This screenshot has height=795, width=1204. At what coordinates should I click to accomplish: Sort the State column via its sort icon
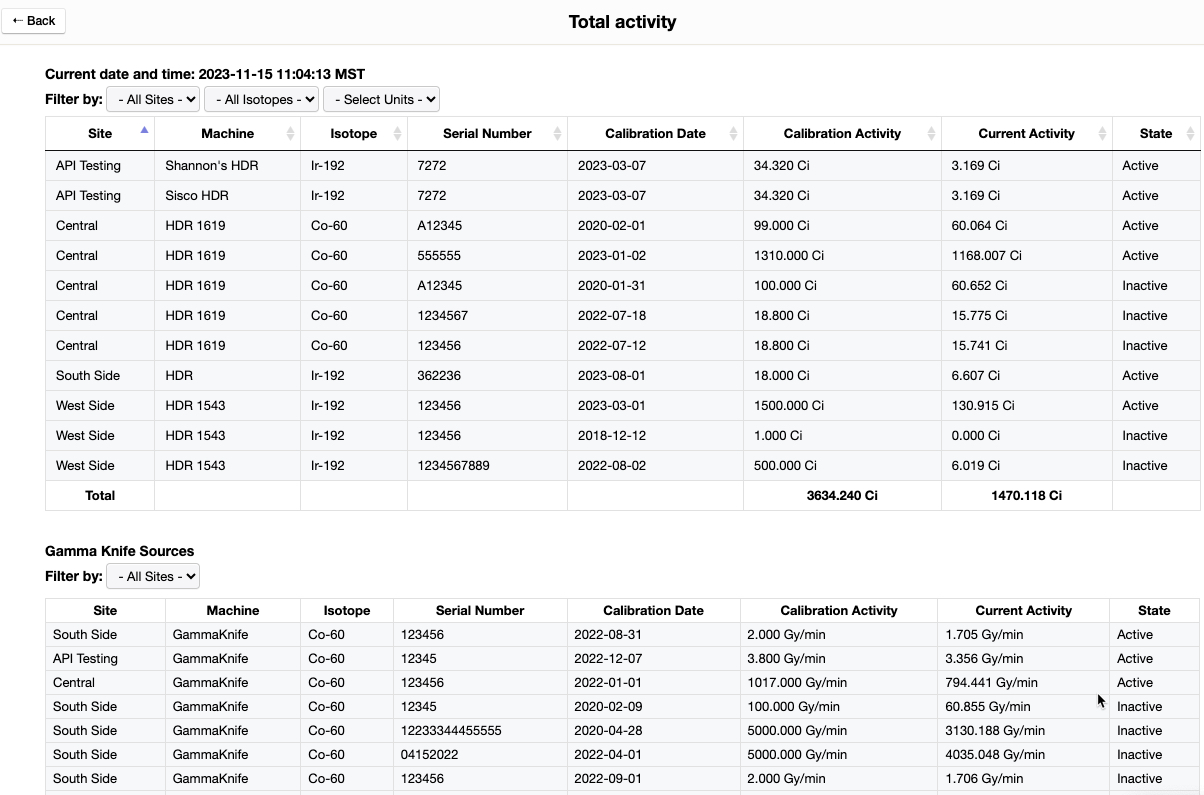pos(1193,133)
